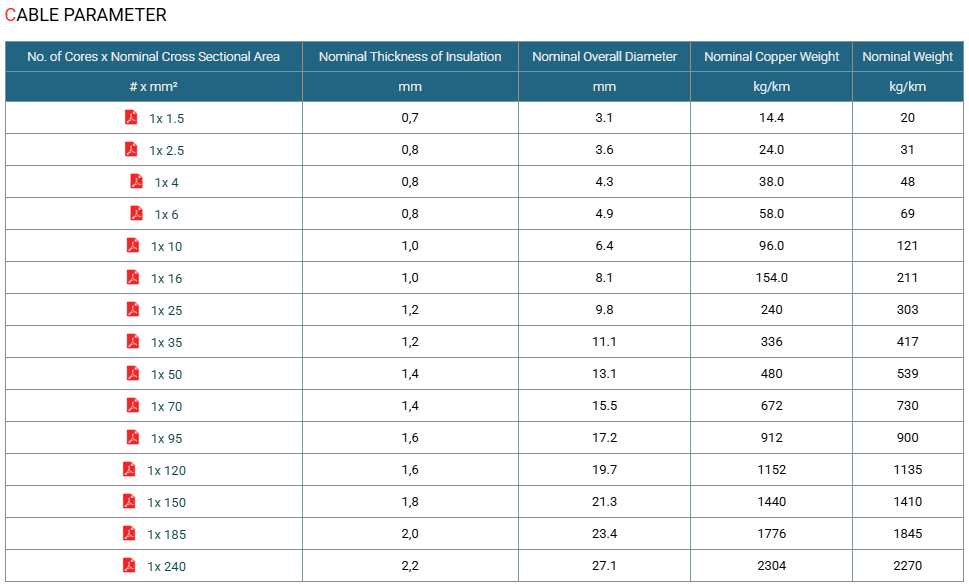
Task: Follow the 1x 240 cable link
Action: (166, 567)
